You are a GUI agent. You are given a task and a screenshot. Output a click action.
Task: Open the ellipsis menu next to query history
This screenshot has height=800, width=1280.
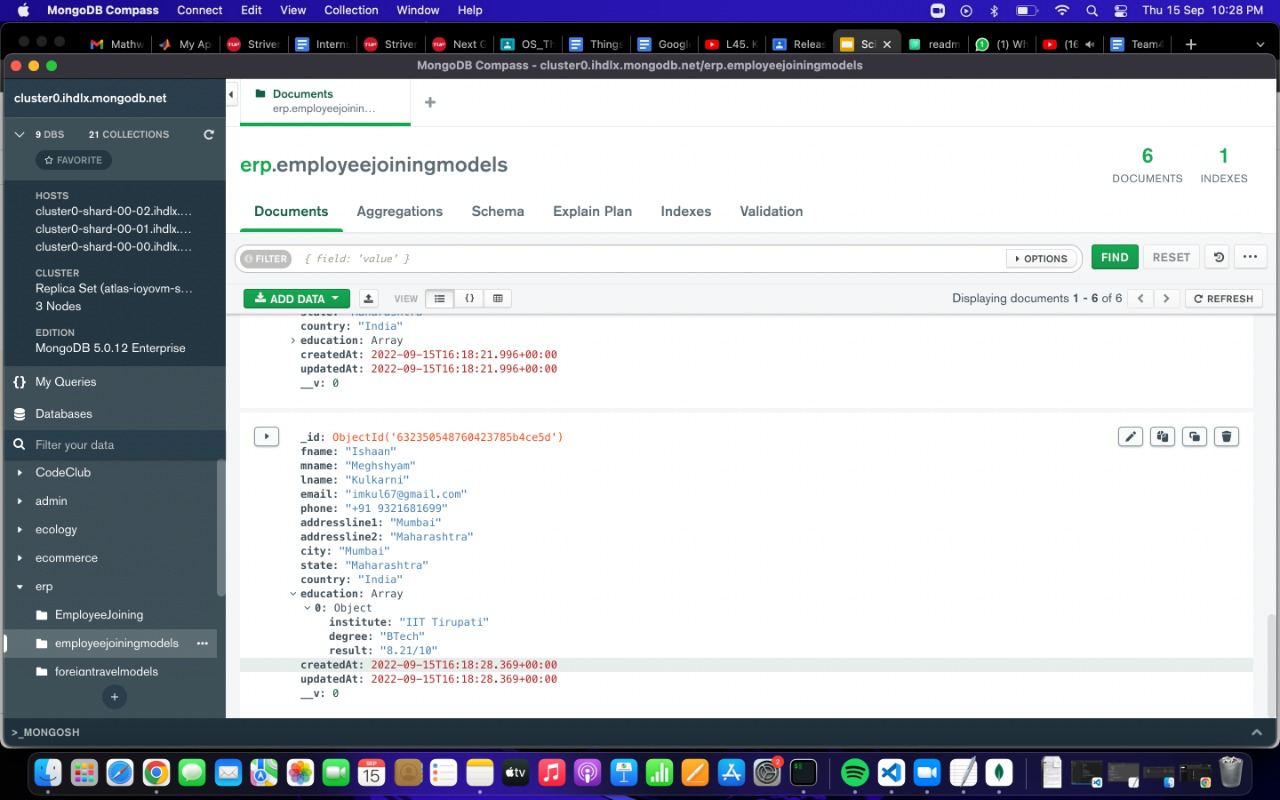pyautogui.click(x=1250, y=257)
